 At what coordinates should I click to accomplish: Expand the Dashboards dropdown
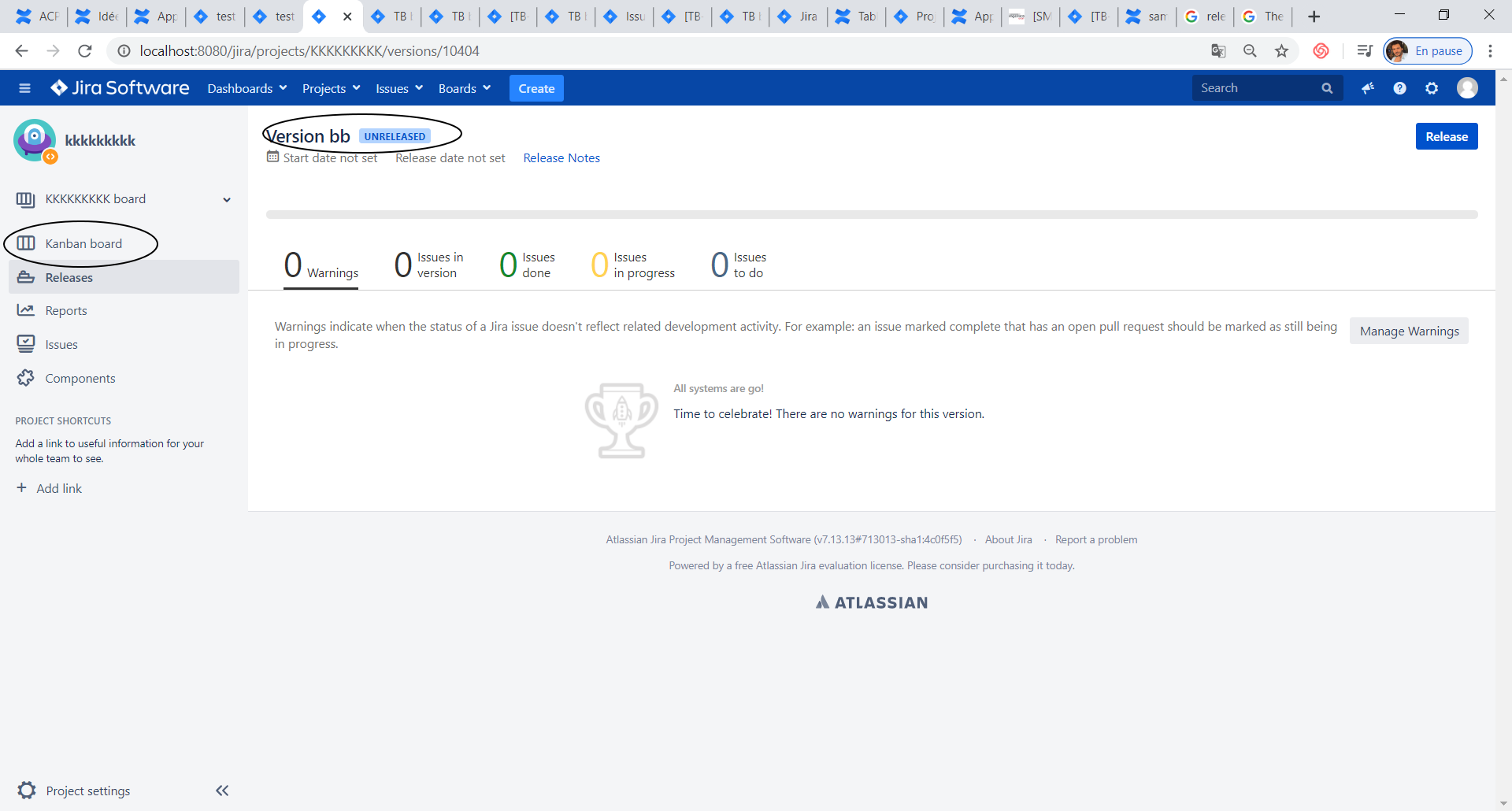click(247, 88)
